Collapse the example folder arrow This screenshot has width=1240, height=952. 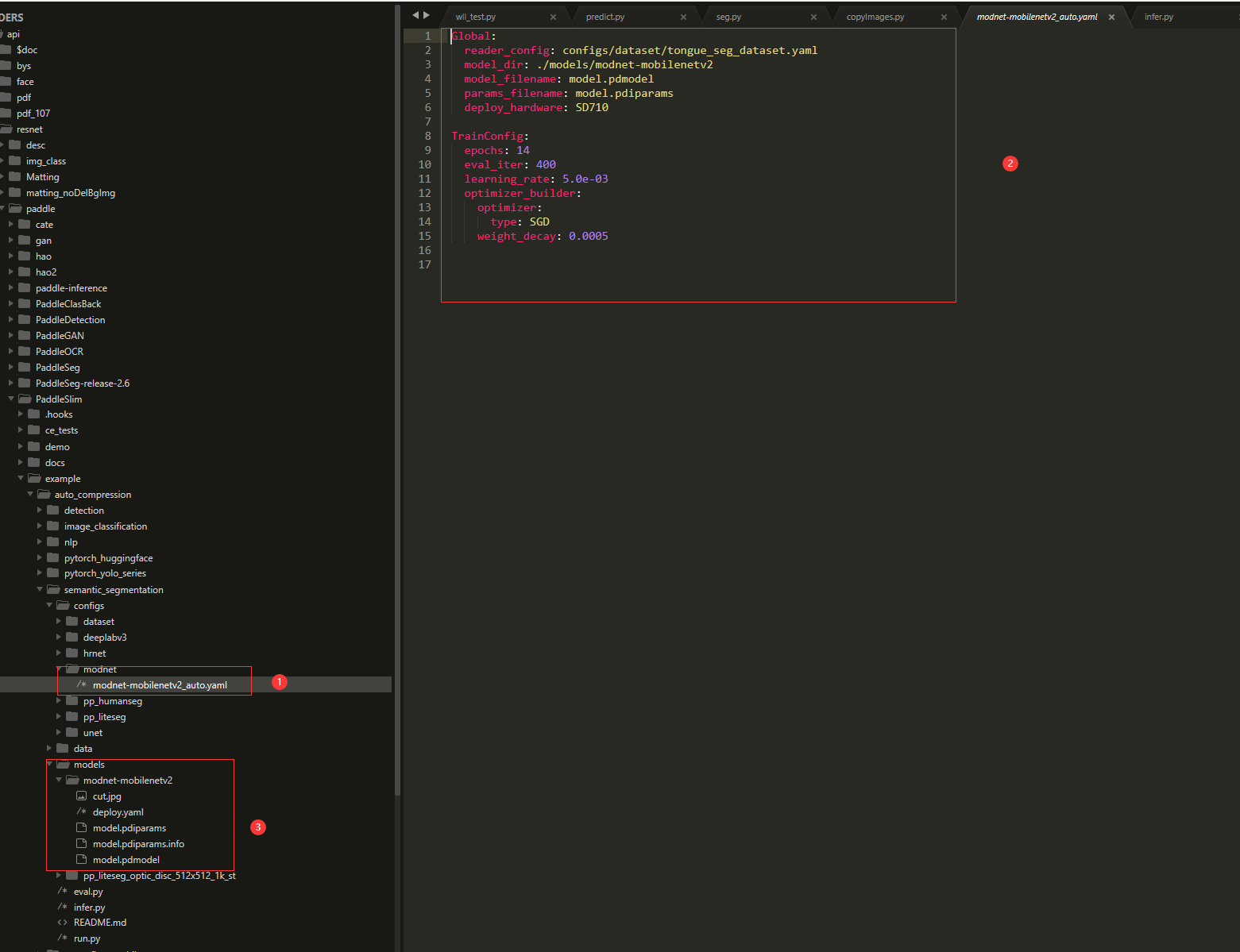click(x=21, y=478)
